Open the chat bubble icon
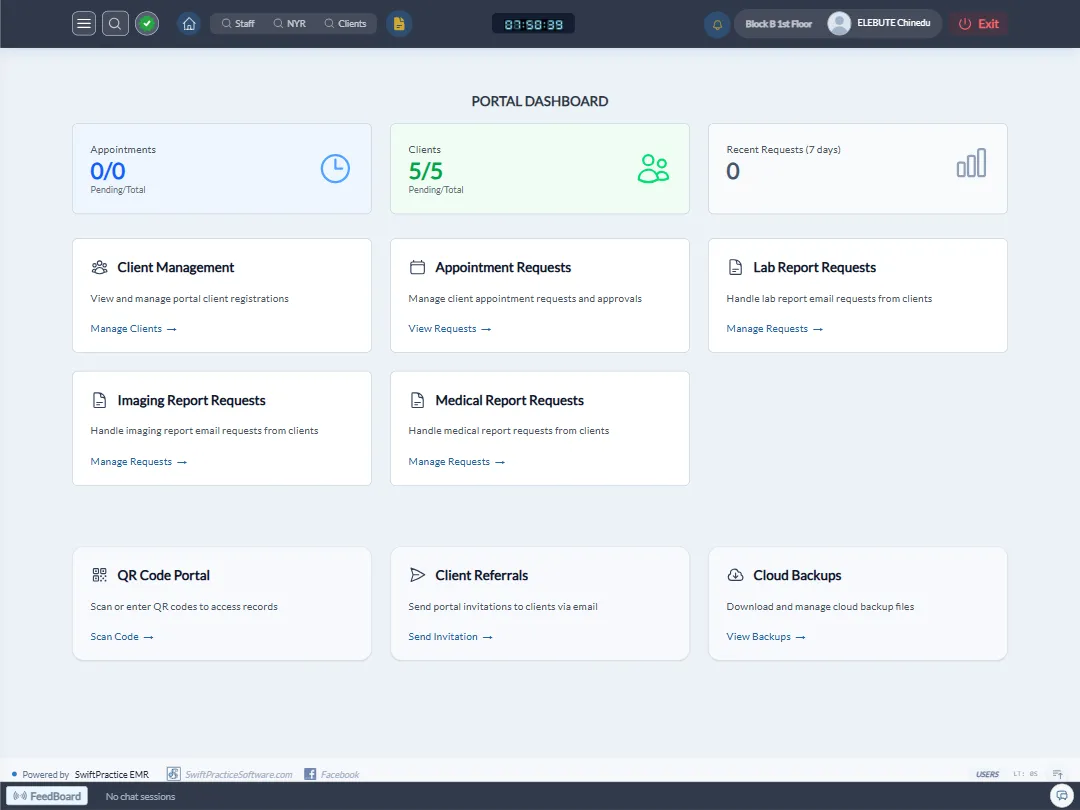 (x=1062, y=796)
